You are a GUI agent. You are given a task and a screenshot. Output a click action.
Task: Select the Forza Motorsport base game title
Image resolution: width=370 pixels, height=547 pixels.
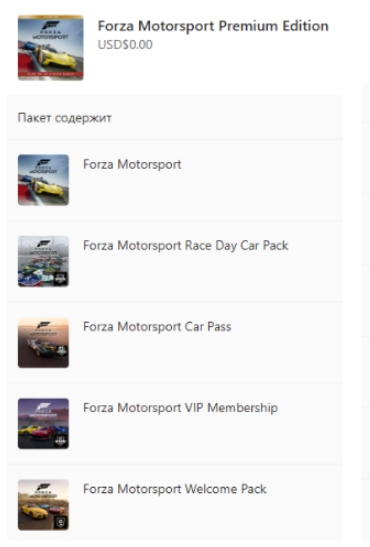pyautogui.click(x=132, y=164)
